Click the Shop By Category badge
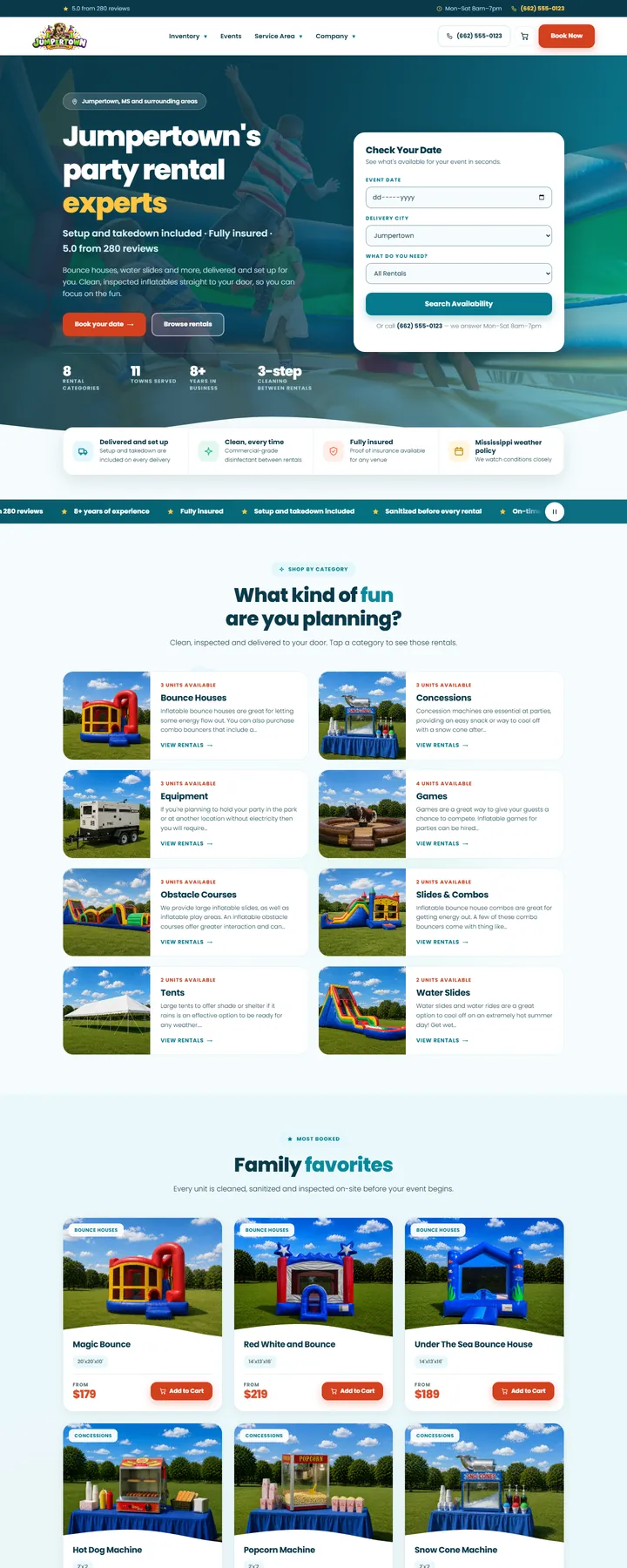Screen dimensions: 627x1568 tap(313, 569)
